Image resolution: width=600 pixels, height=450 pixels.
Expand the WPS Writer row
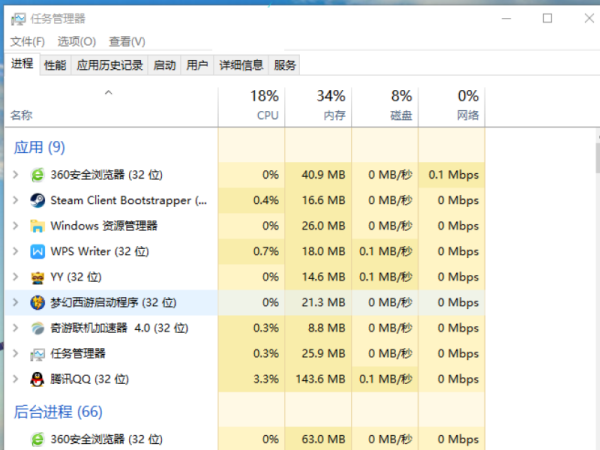coord(15,251)
